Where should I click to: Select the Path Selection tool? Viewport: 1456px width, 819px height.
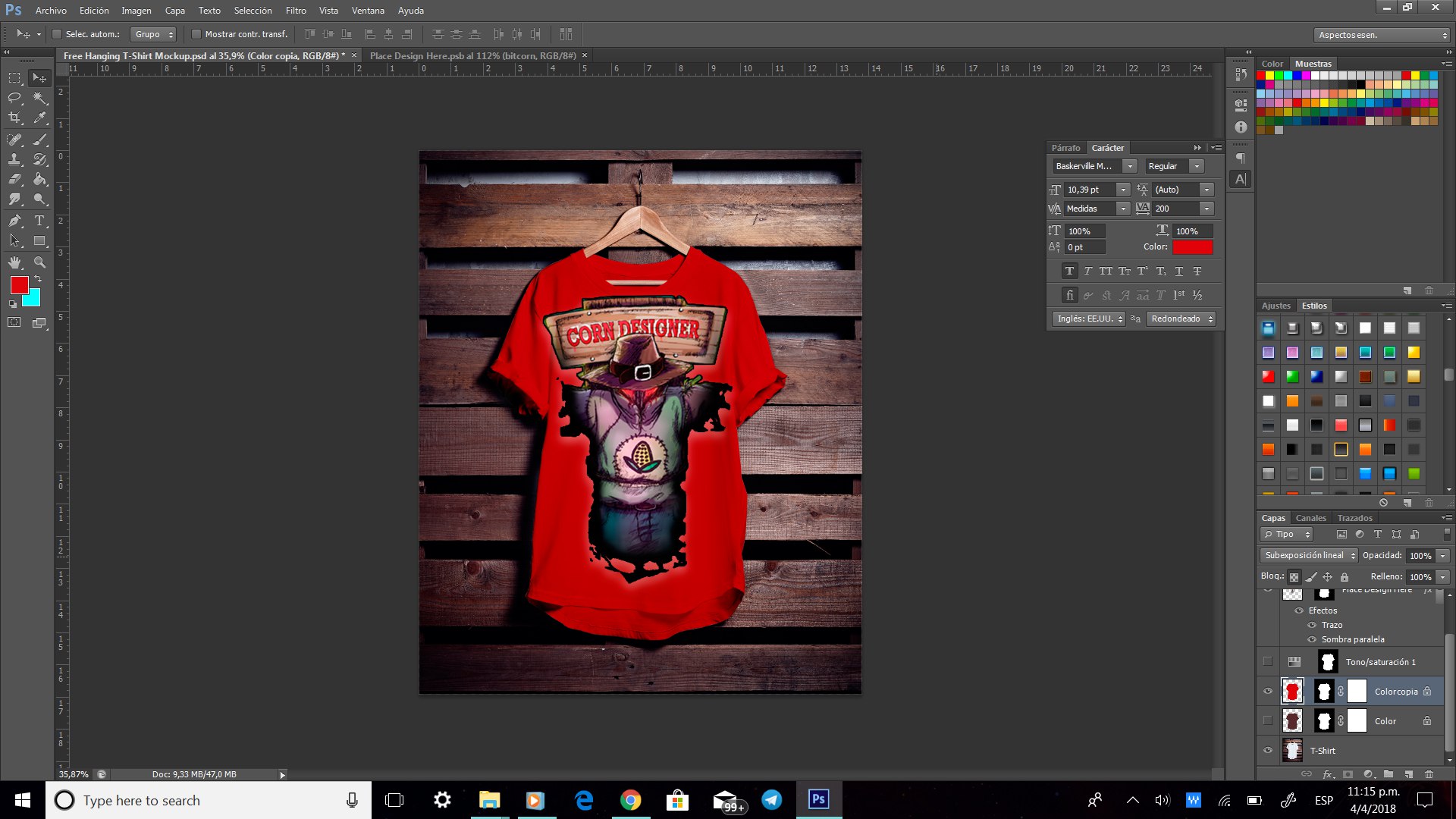(x=14, y=240)
